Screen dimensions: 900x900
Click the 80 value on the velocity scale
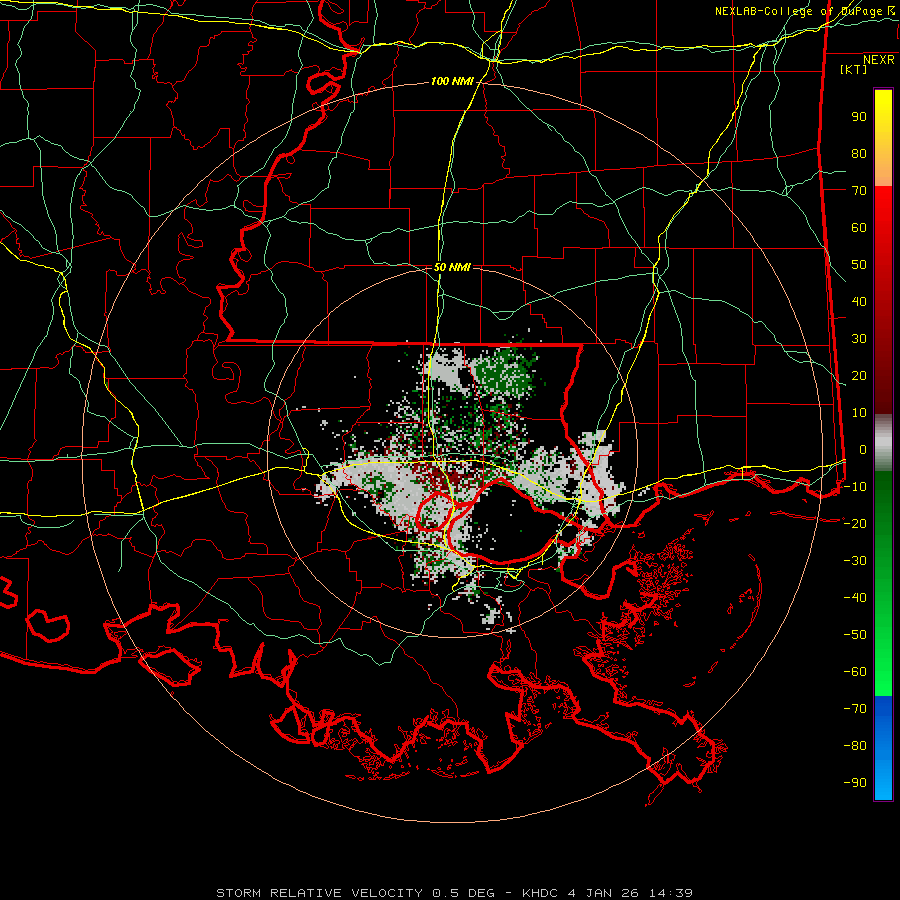[x=859, y=154]
